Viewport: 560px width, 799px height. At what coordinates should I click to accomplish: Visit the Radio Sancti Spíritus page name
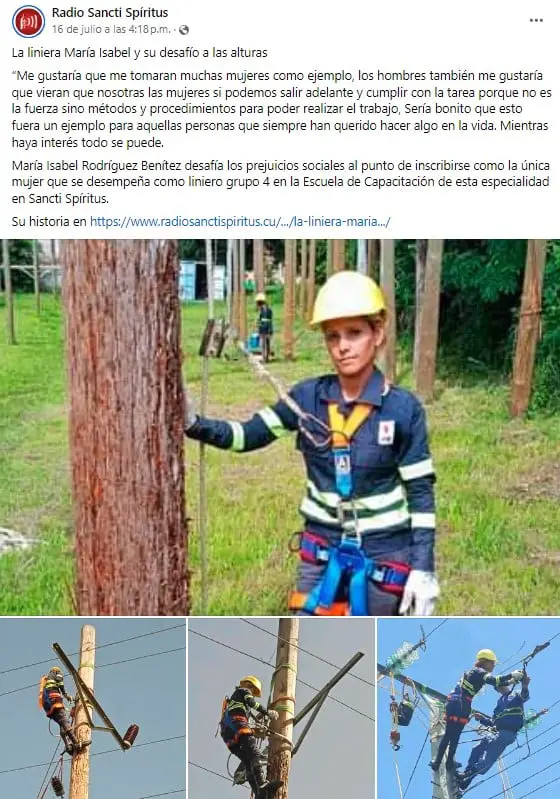click(110, 12)
